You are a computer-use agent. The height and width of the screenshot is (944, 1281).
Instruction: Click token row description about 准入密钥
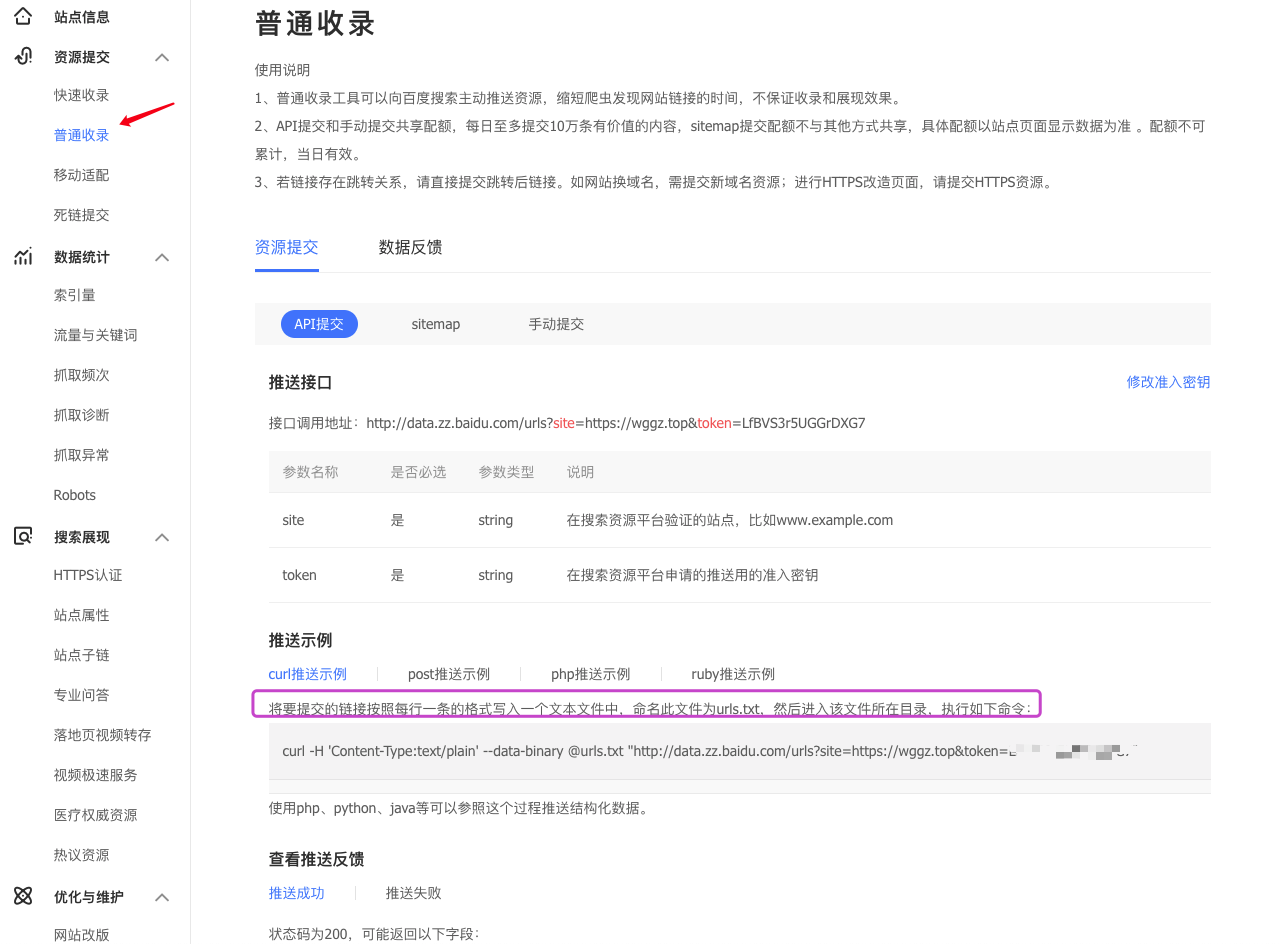pos(692,575)
